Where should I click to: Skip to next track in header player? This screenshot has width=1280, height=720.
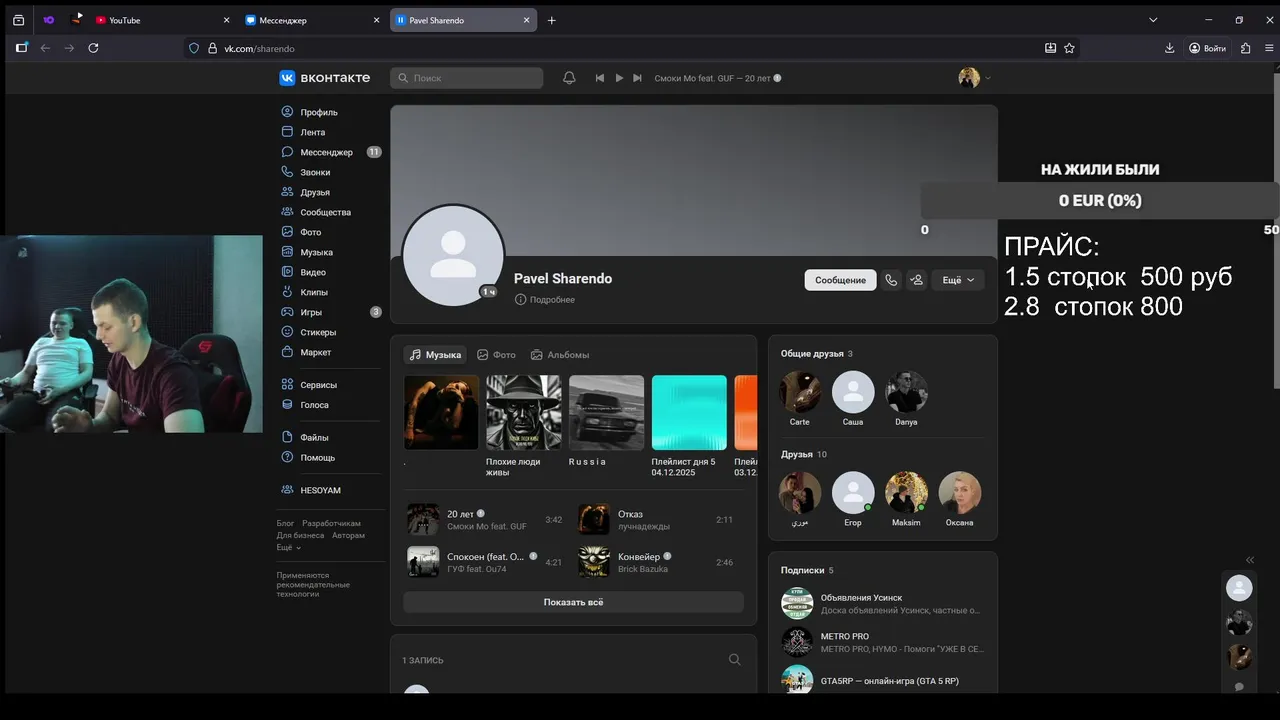tap(637, 78)
